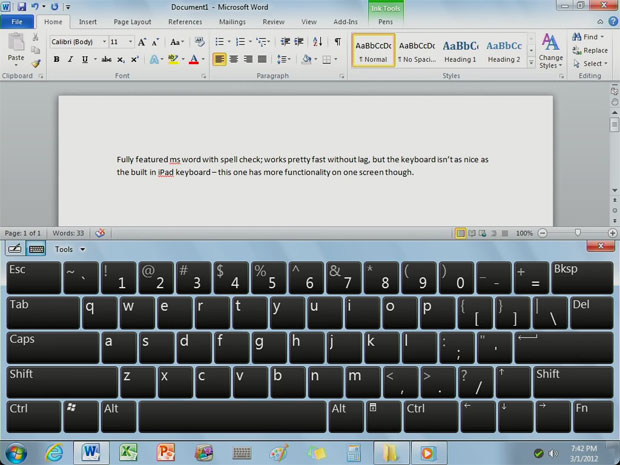
Task: Open the font color dropdown arrow
Action: [x=203, y=59]
